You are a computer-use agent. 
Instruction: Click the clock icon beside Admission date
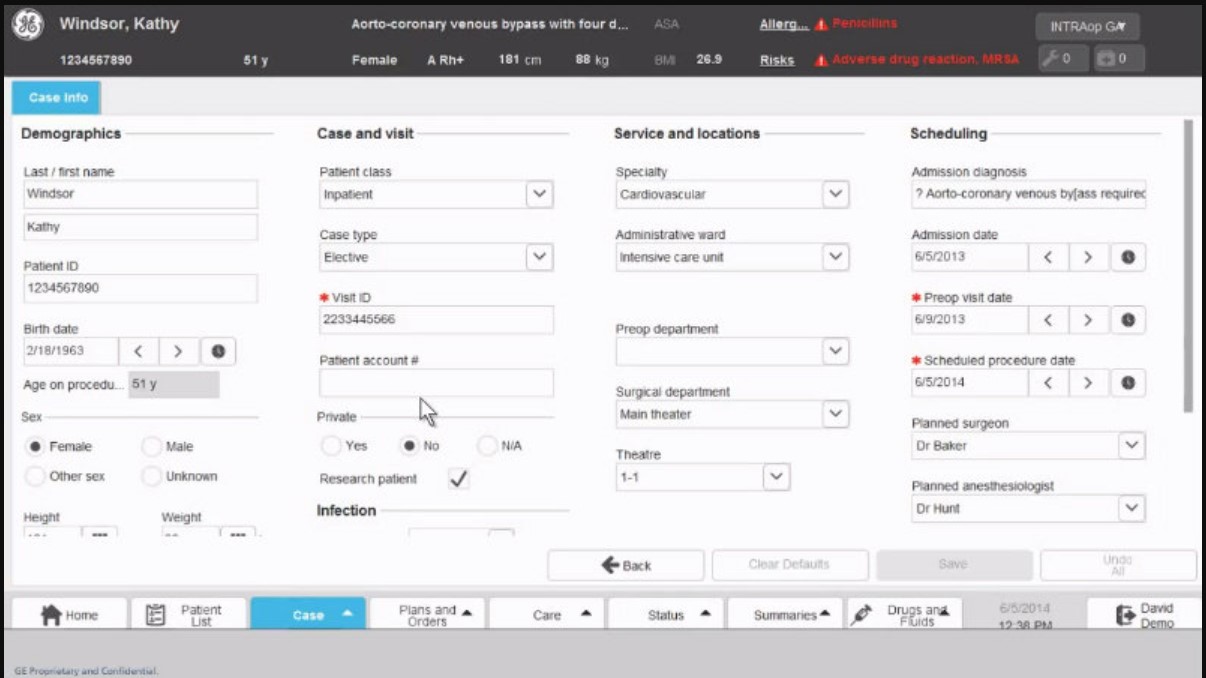tap(1128, 257)
